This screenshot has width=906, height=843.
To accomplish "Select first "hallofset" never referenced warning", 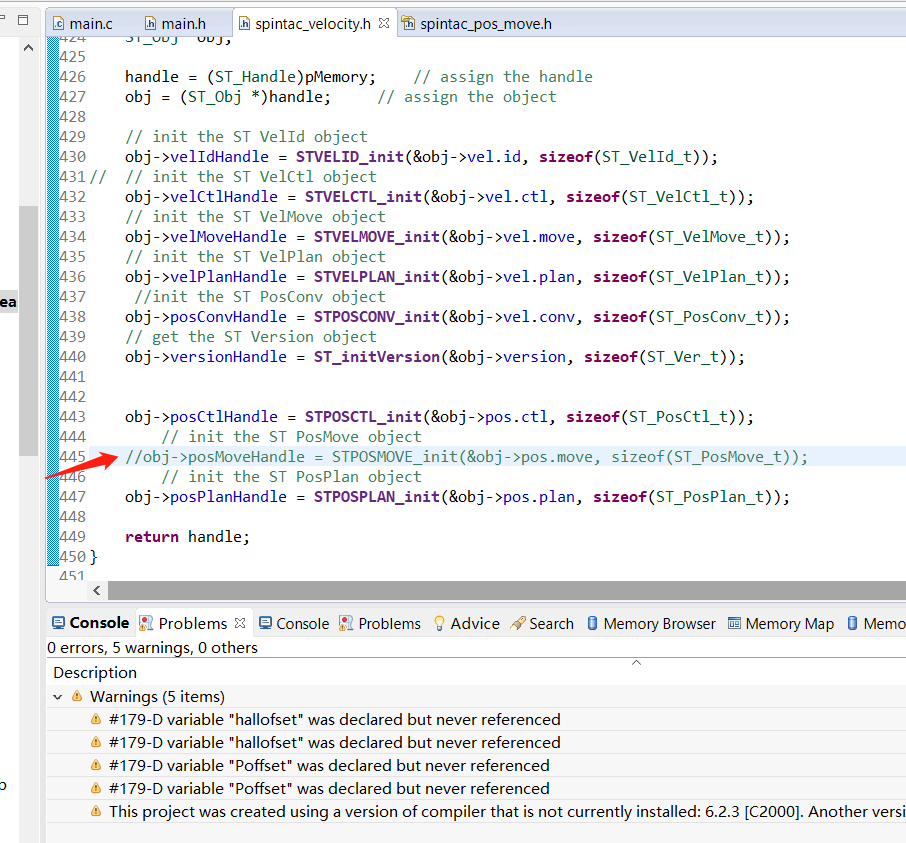I will 476,719.
